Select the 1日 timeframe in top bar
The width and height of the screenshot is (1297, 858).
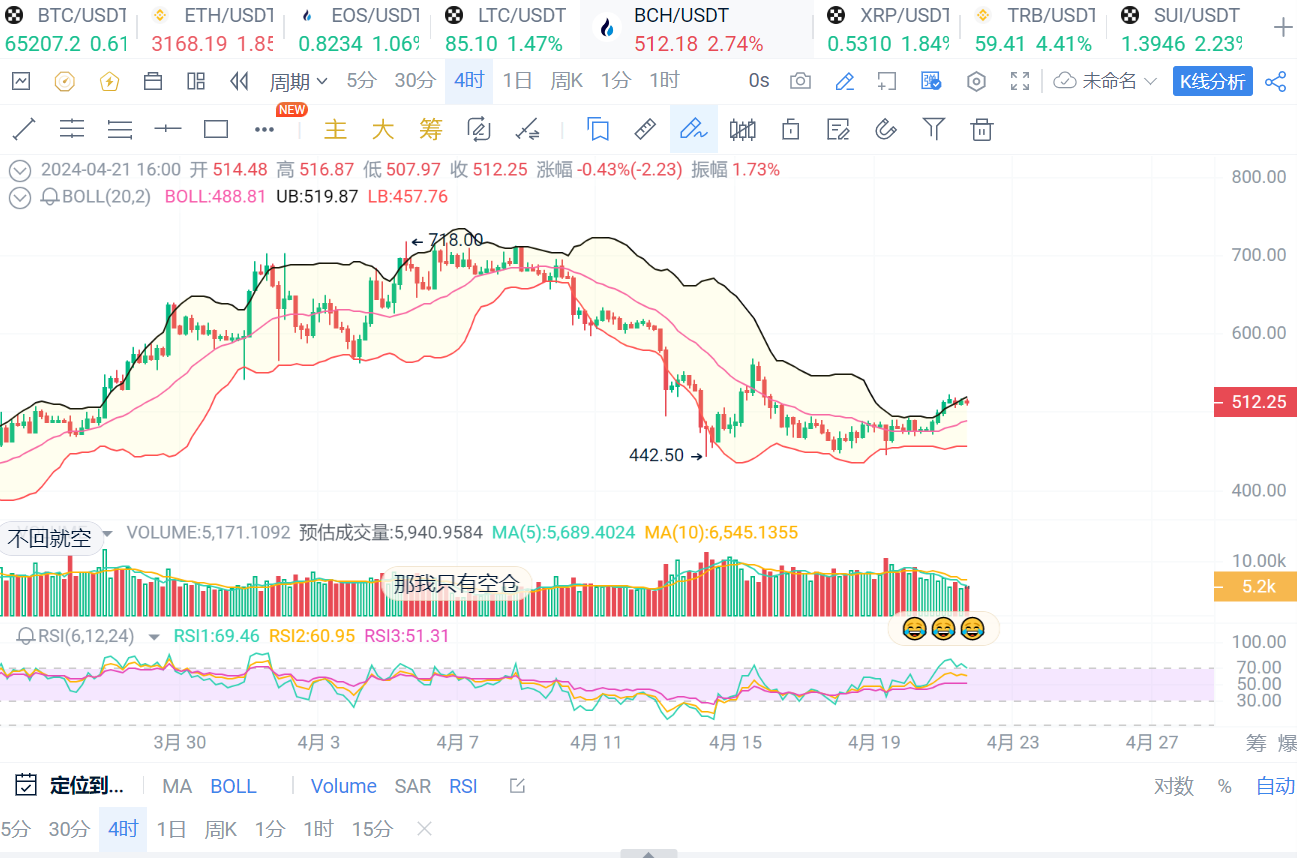click(x=517, y=82)
